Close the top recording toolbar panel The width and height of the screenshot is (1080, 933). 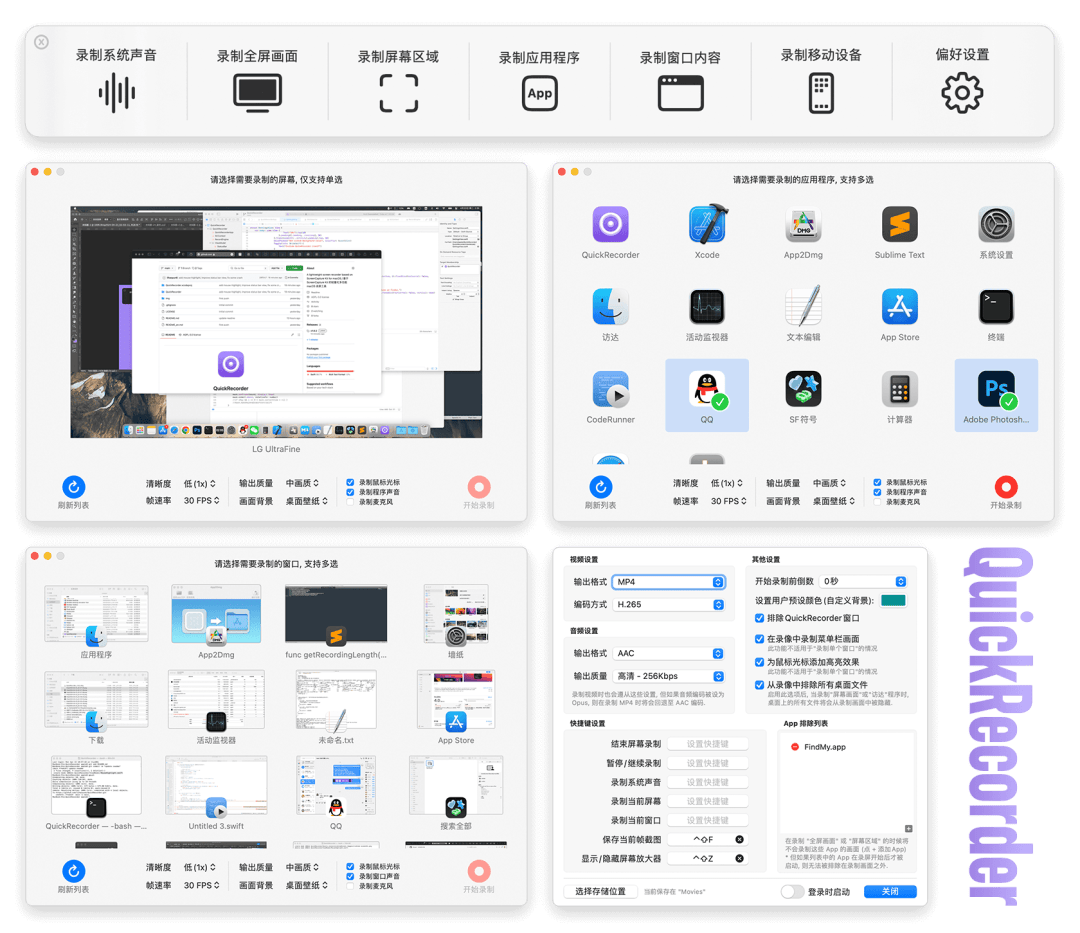pos(42,42)
